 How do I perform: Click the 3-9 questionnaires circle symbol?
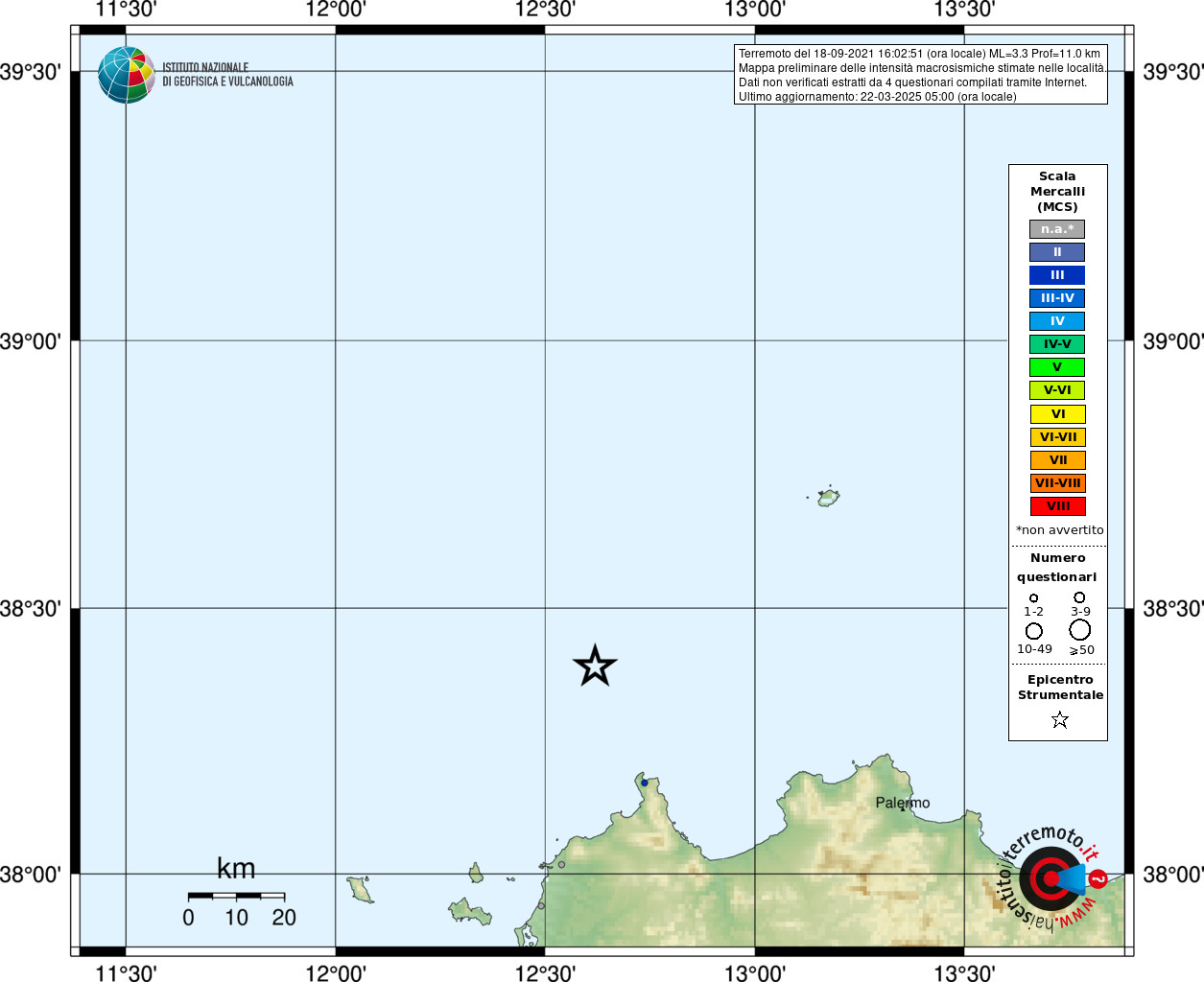click(x=1079, y=597)
